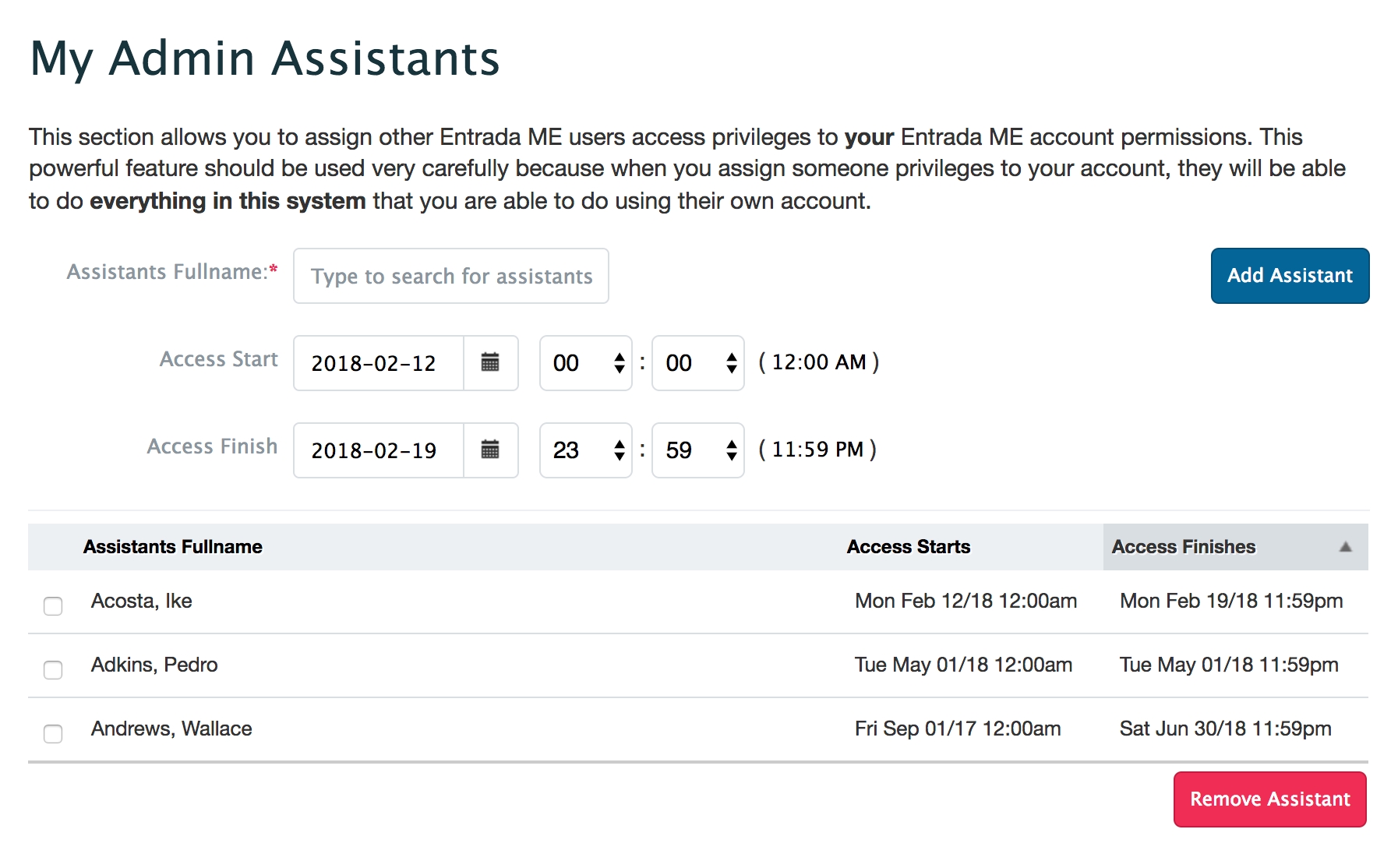Image resolution: width=1398 pixels, height=868 pixels.
Task: Tick the checkbox for Acosta, Ike
Action: (x=53, y=606)
